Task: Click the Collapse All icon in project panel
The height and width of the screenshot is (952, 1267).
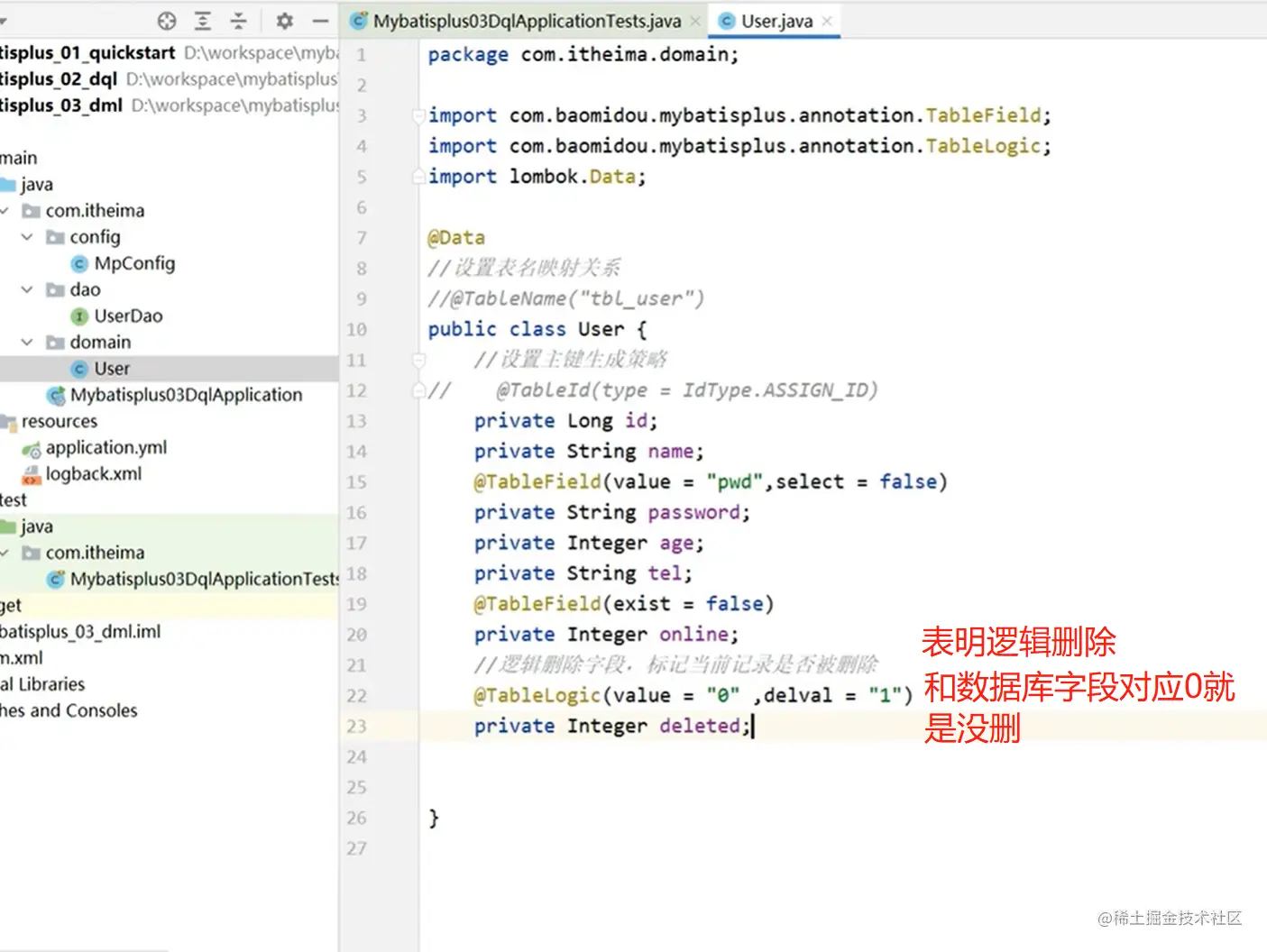Action: click(x=239, y=21)
